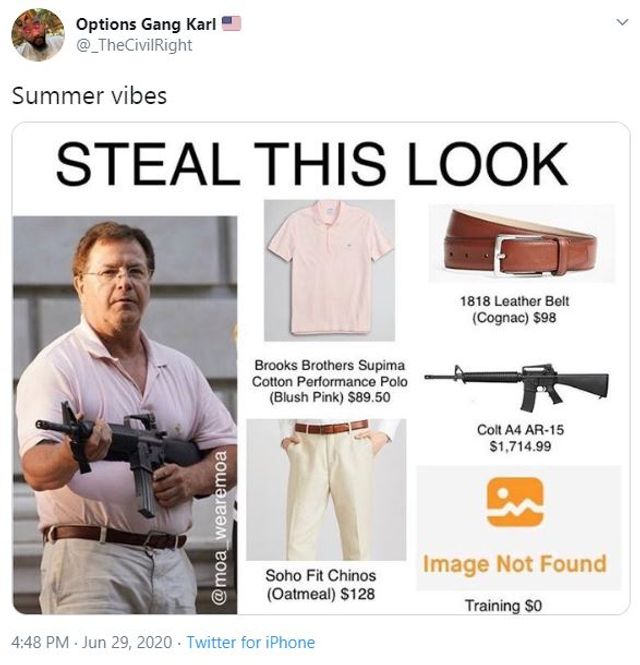Click the US flag emoji beside name
This screenshot has width=640, height=665.
pos(232,23)
